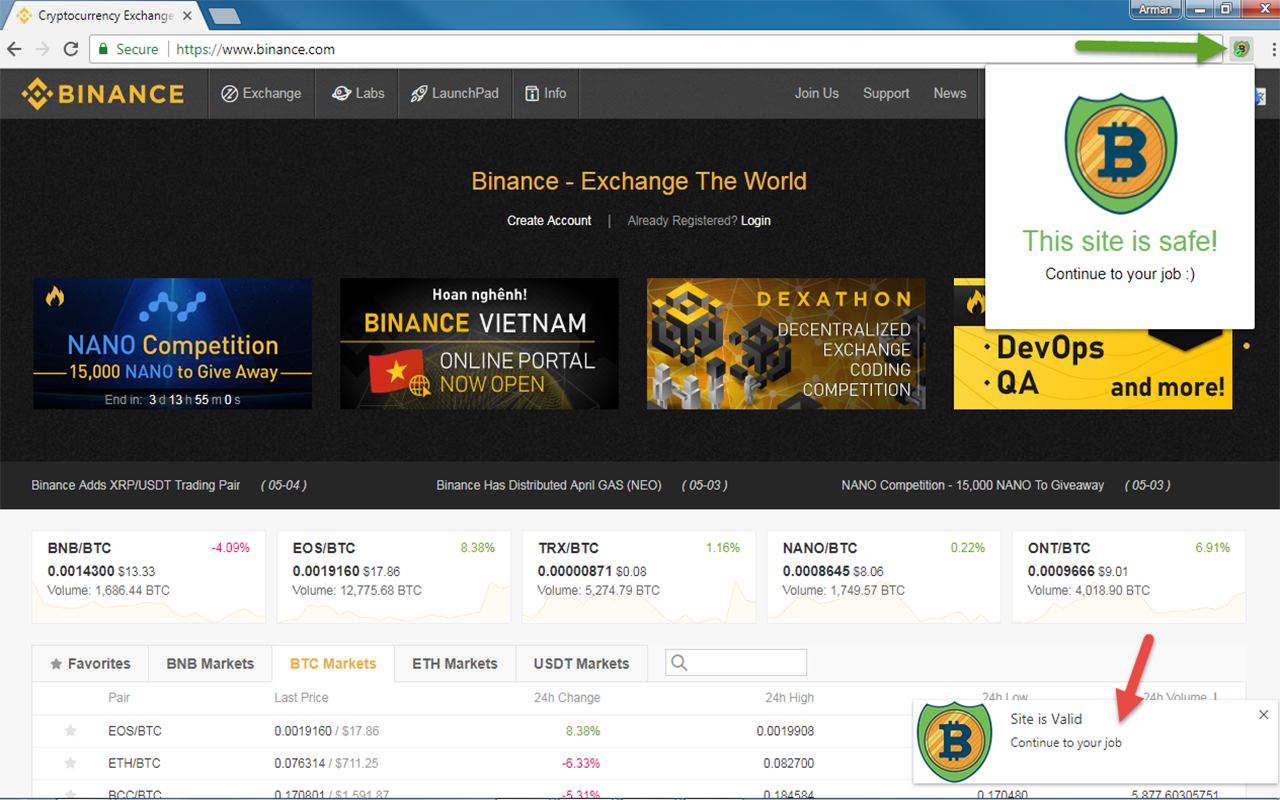1280x800 pixels.
Task: Open NANO Competition 15,000 NANO Giveaway news
Action: (973, 485)
